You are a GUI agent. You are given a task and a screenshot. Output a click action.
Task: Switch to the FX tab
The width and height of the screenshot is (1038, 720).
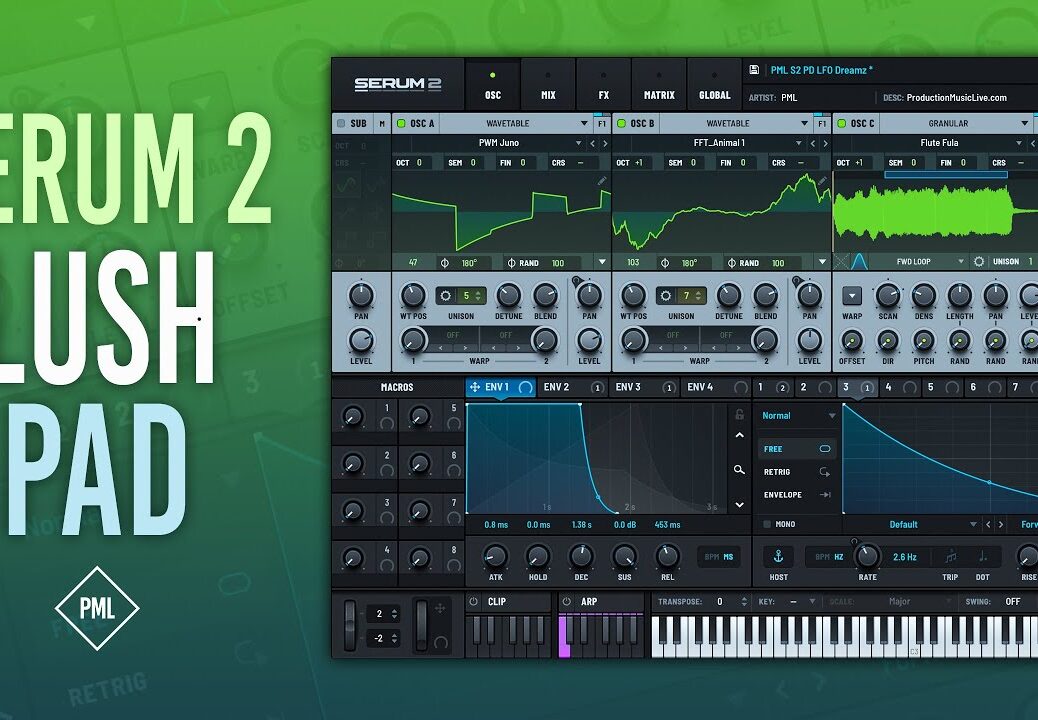coord(604,85)
